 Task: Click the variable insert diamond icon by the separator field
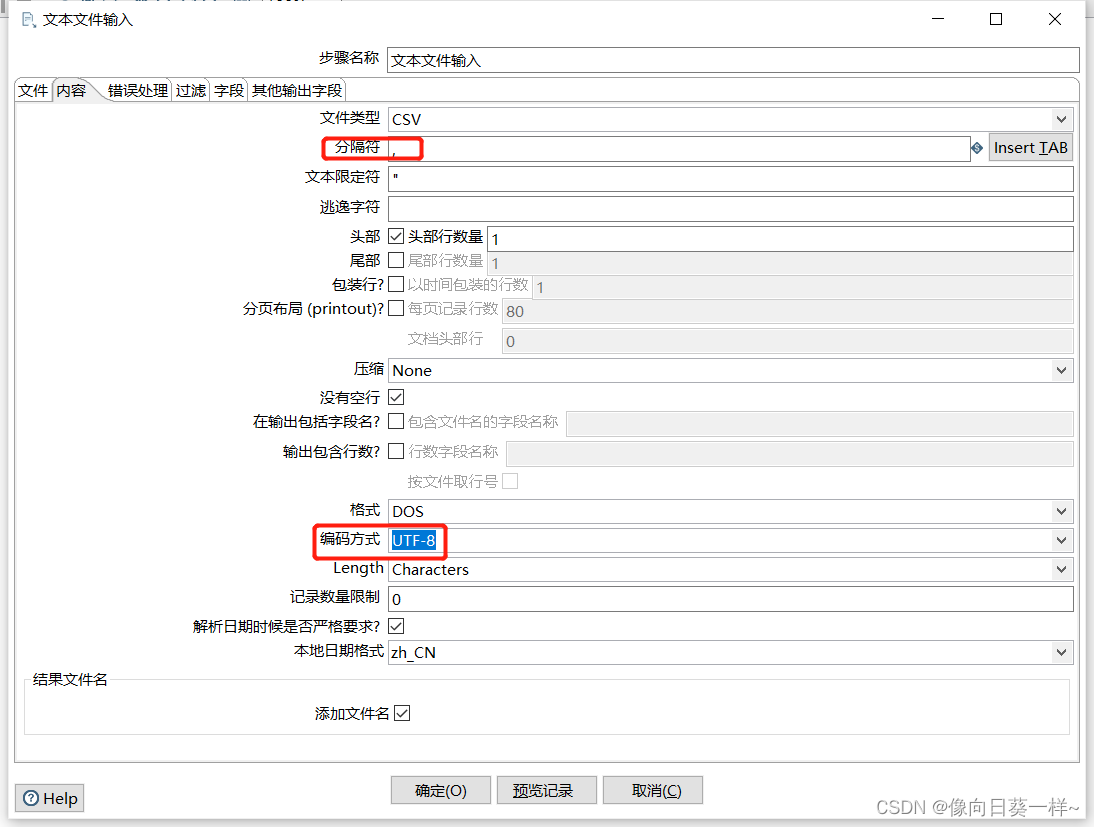pos(977,148)
